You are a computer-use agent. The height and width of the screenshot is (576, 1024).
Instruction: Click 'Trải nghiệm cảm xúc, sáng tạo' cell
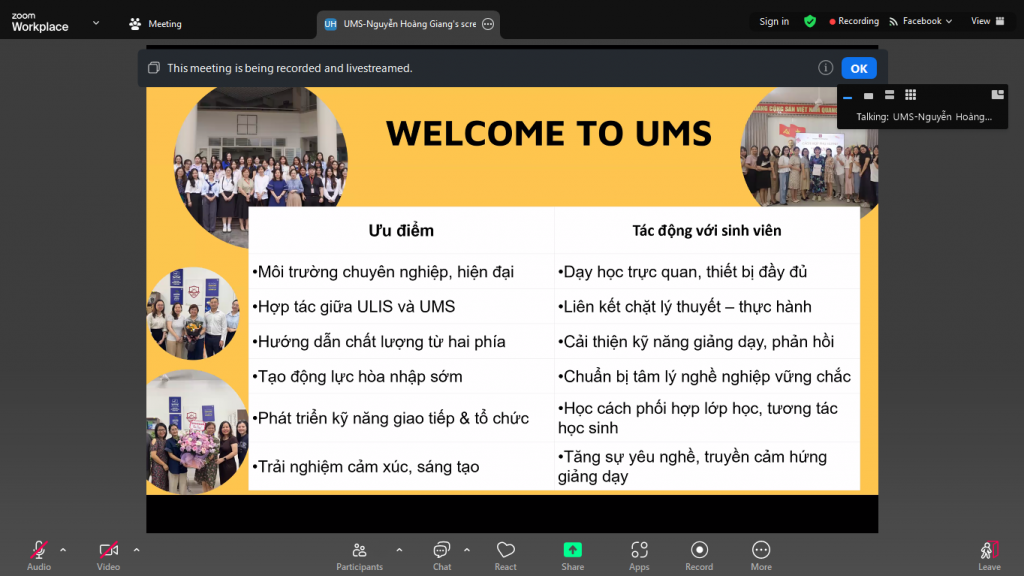click(366, 467)
